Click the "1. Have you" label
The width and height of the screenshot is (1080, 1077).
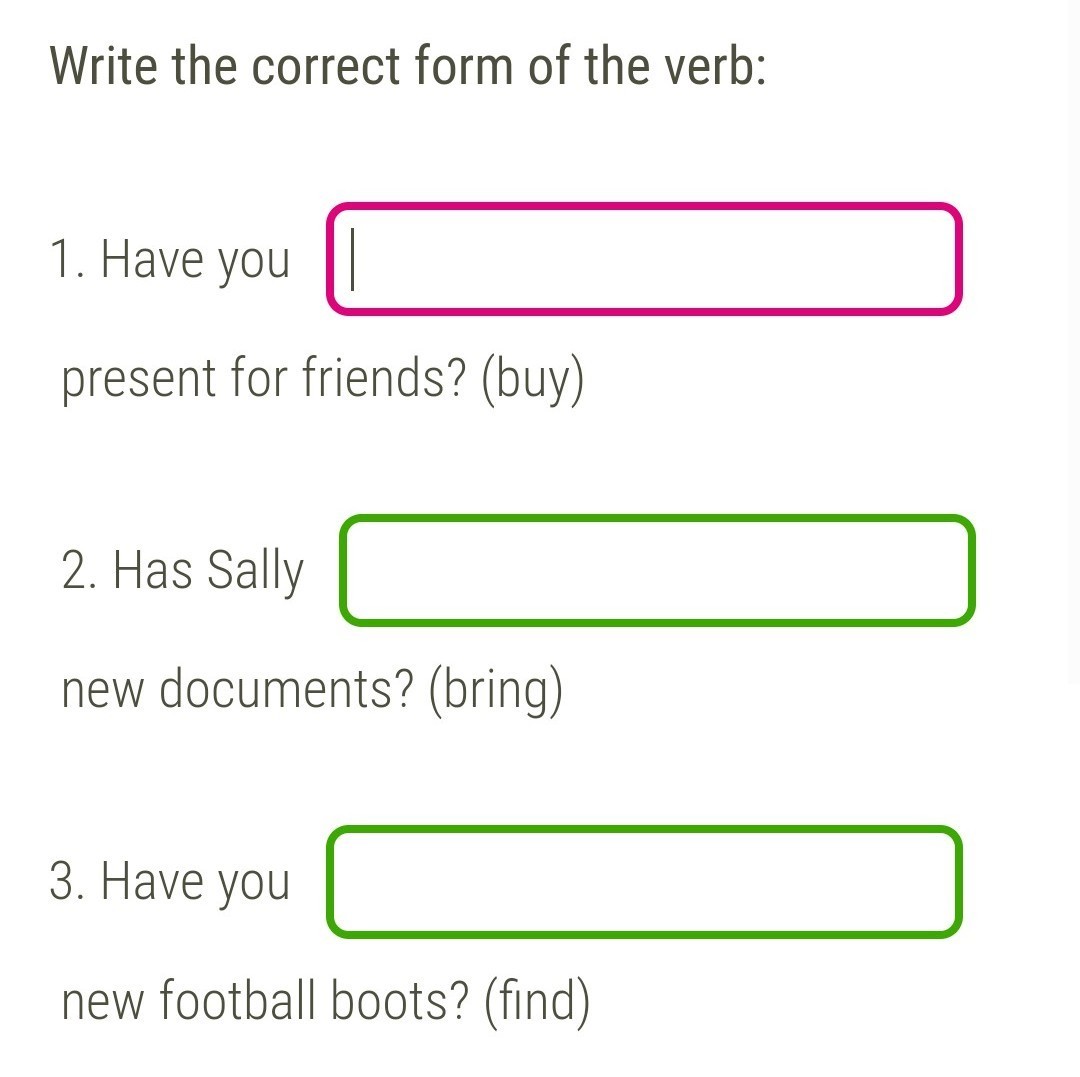click(170, 260)
